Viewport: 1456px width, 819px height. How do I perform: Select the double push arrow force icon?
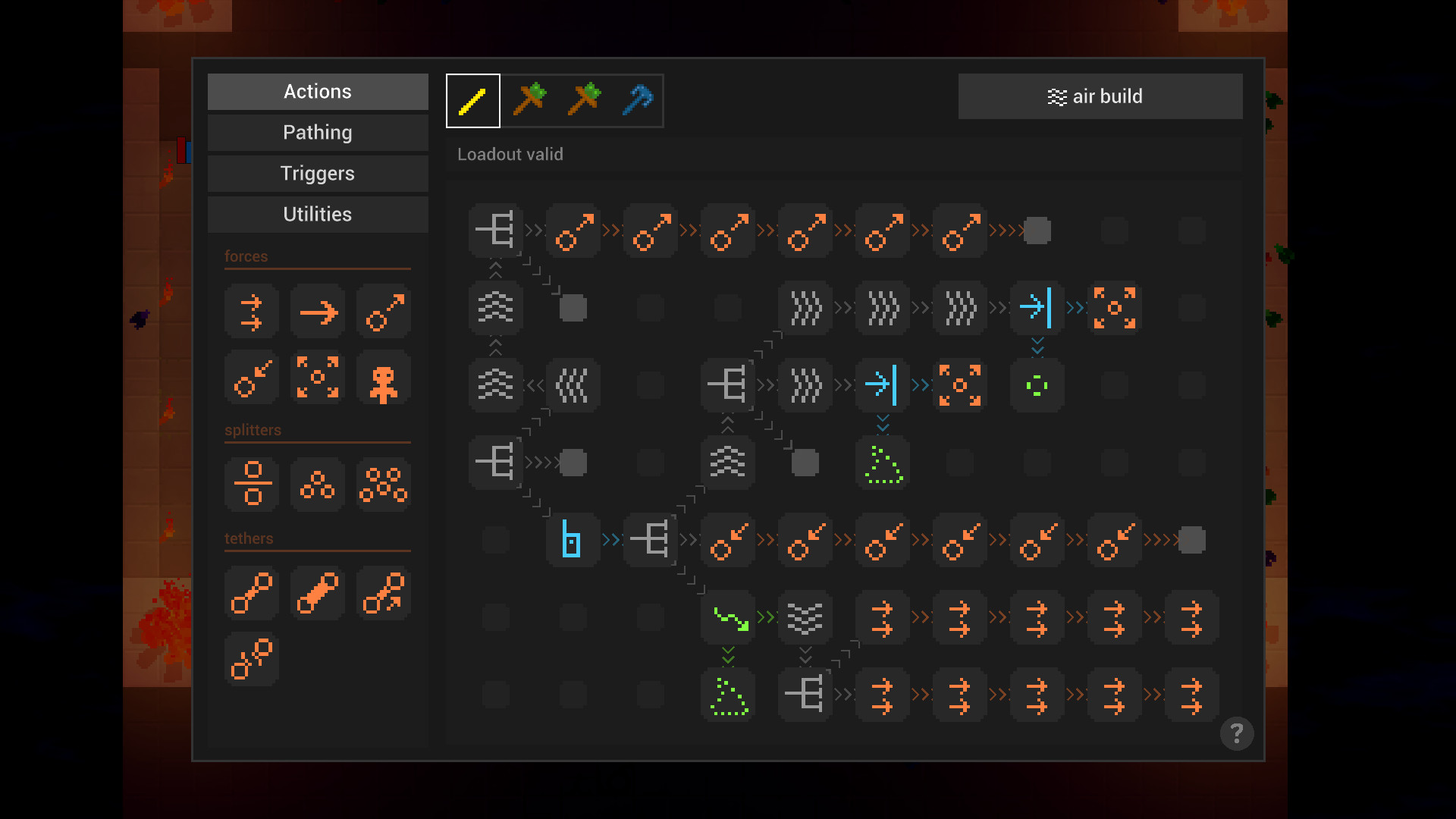[x=251, y=311]
